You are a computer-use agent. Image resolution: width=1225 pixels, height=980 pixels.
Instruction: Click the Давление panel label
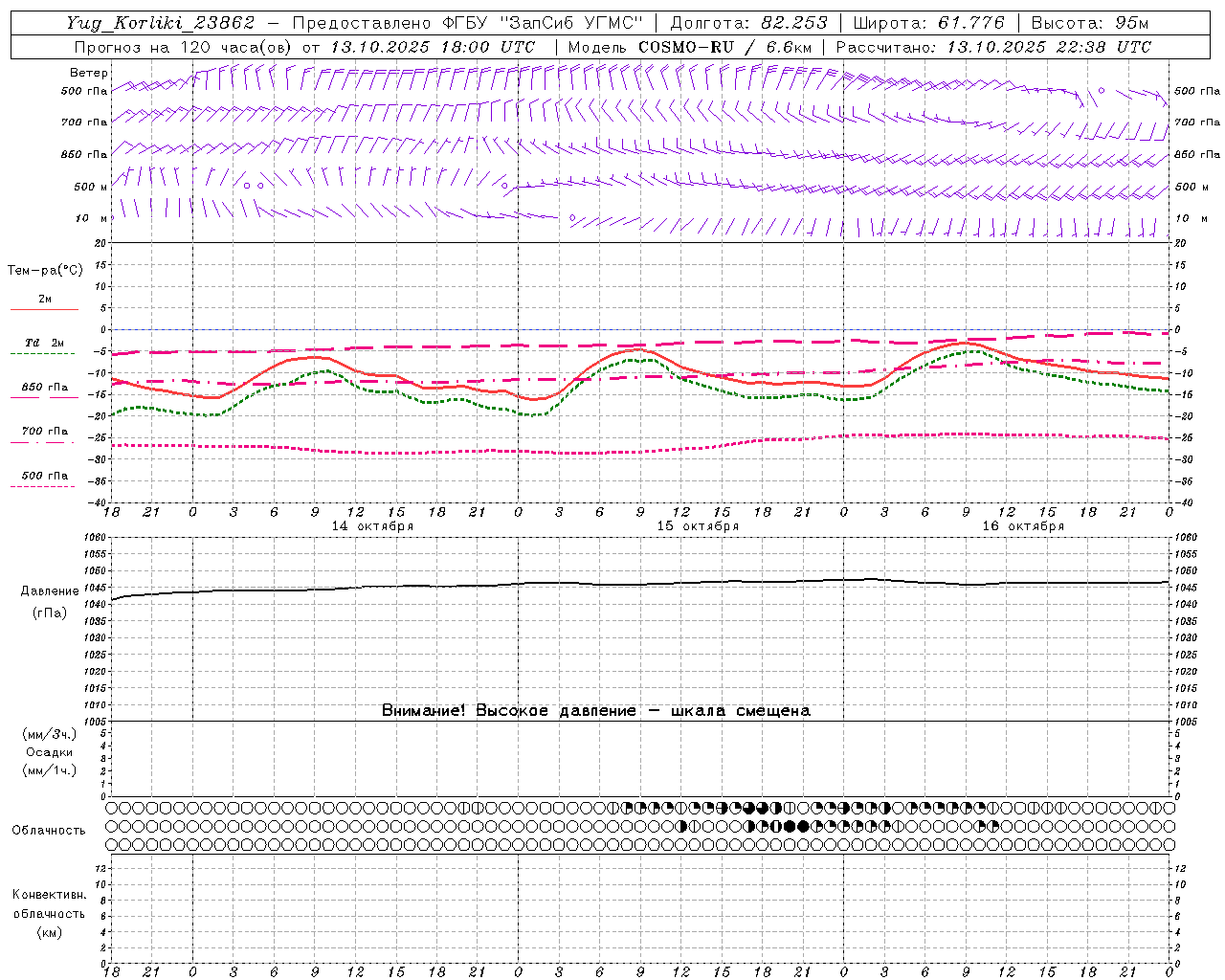pos(50,591)
